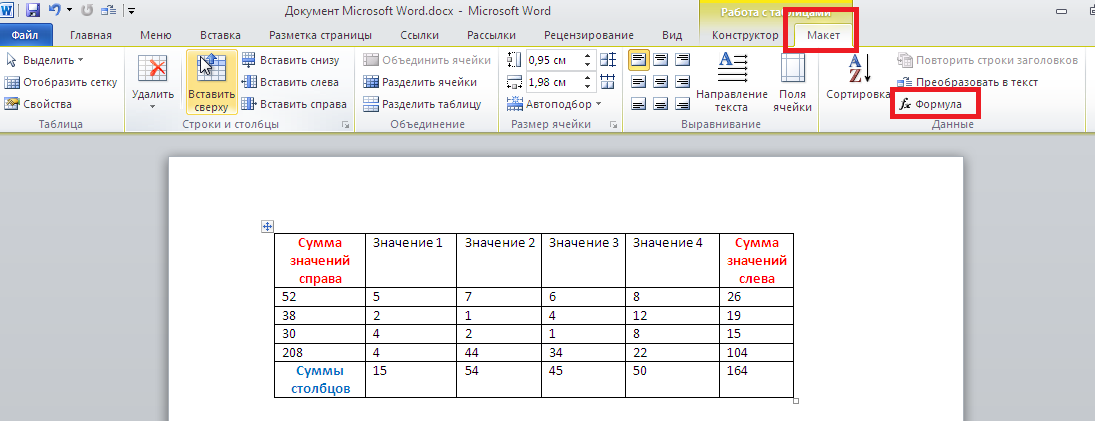The image size is (1095, 421).
Task: Switch to the Layout (Макет) tab
Action: click(x=822, y=36)
